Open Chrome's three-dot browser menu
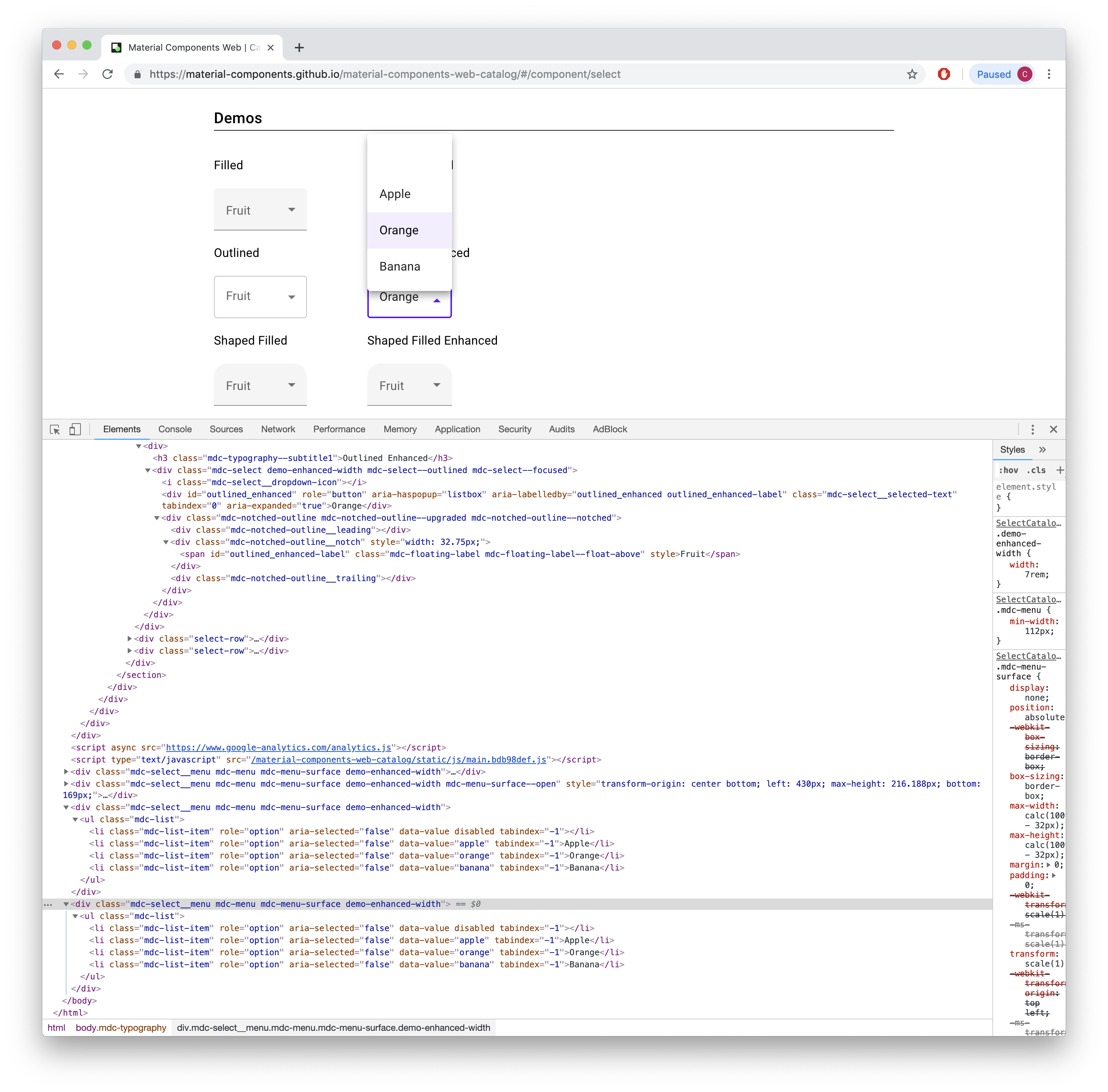The width and height of the screenshot is (1108, 1092). pyautogui.click(x=1049, y=74)
